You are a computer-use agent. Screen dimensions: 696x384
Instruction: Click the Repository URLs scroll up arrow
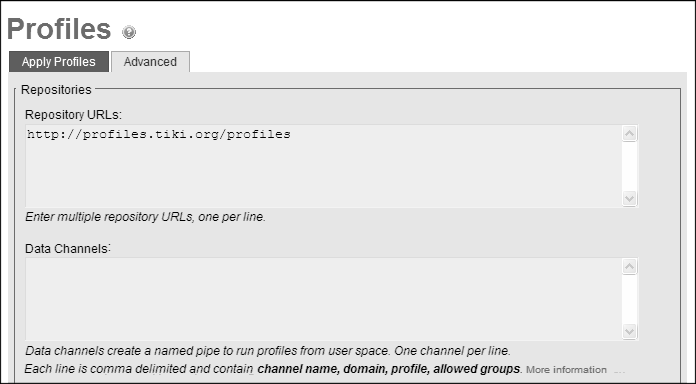point(629,134)
